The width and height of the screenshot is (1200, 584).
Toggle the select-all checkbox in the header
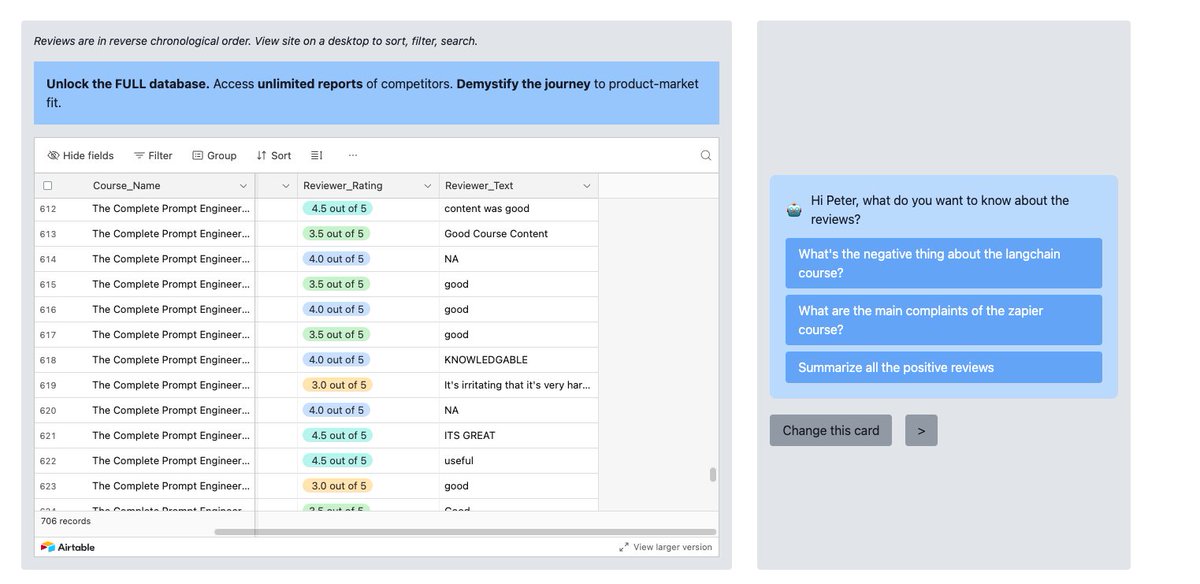point(46,185)
